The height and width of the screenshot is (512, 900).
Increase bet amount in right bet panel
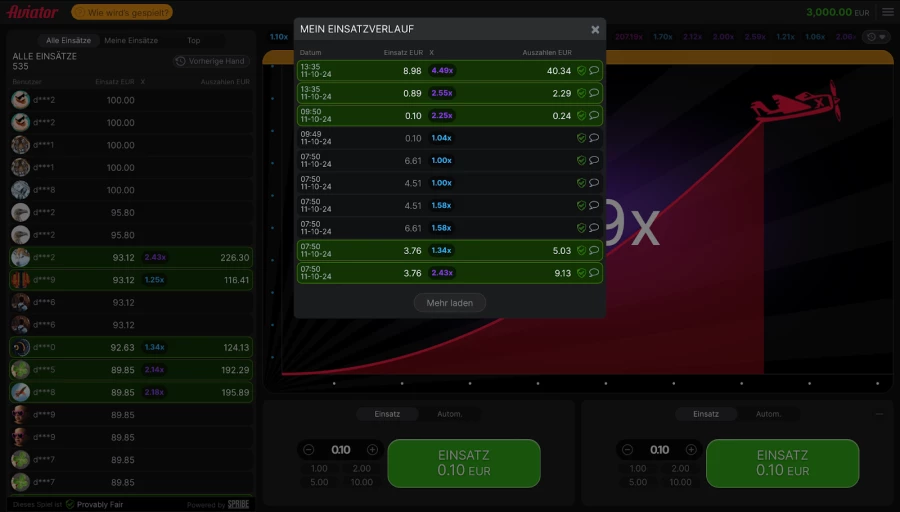(x=691, y=450)
